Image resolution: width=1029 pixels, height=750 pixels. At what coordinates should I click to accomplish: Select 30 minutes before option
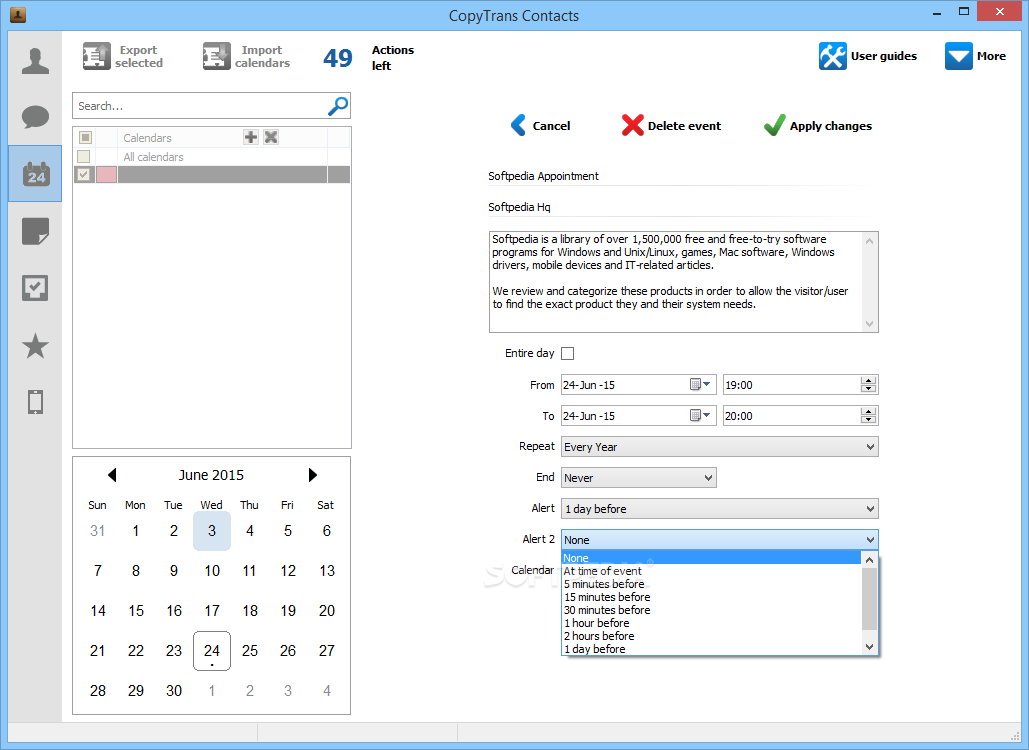pyautogui.click(x=711, y=610)
